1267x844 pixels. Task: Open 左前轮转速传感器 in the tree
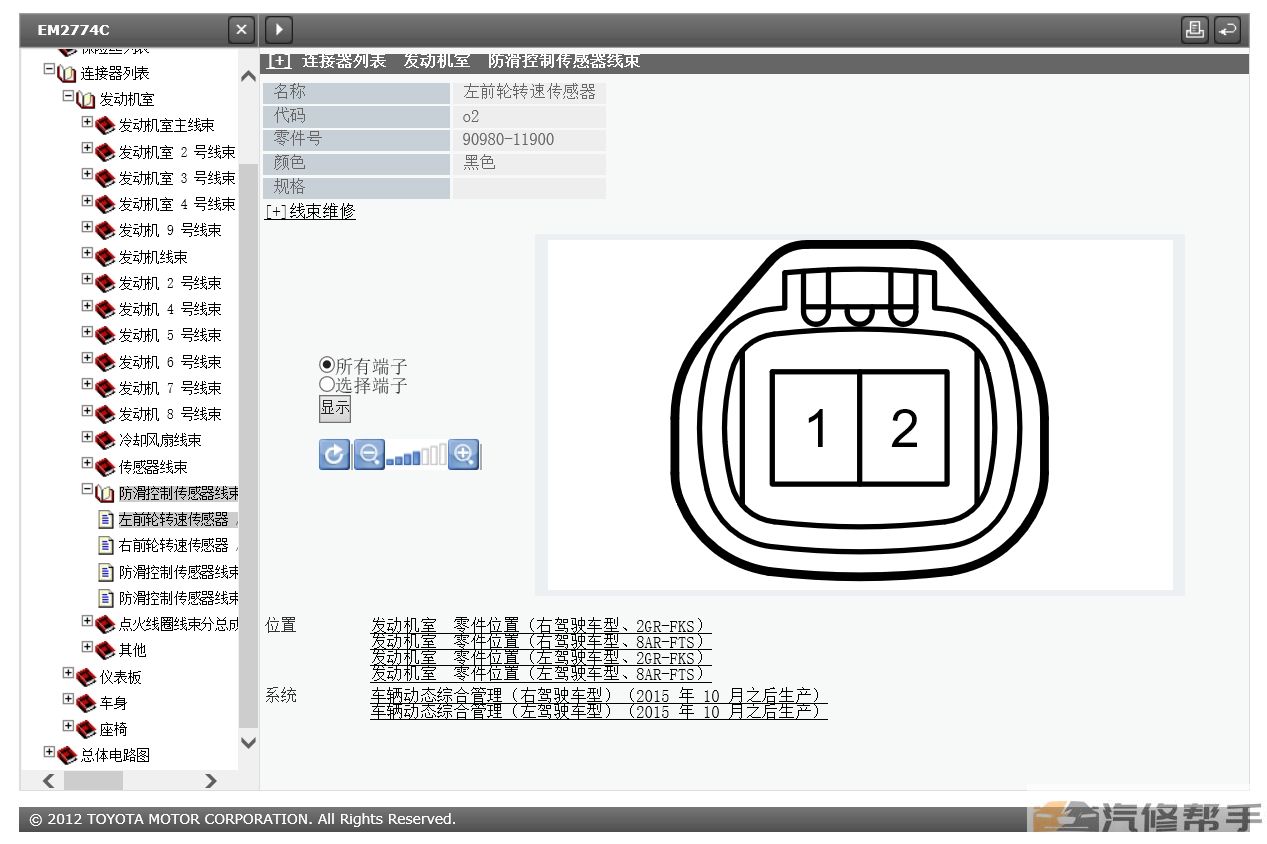(173, 519)
